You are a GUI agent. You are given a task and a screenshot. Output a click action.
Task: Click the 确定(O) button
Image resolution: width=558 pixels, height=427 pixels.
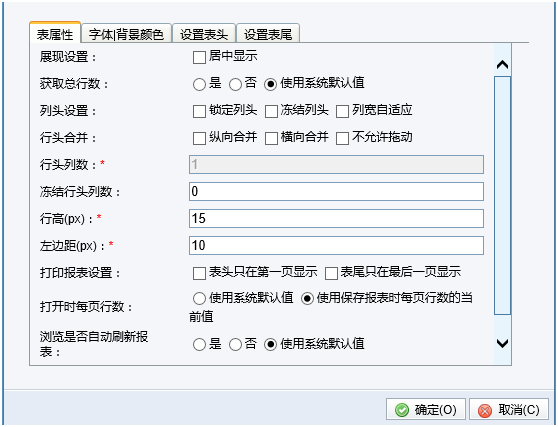tap(426, 410)
